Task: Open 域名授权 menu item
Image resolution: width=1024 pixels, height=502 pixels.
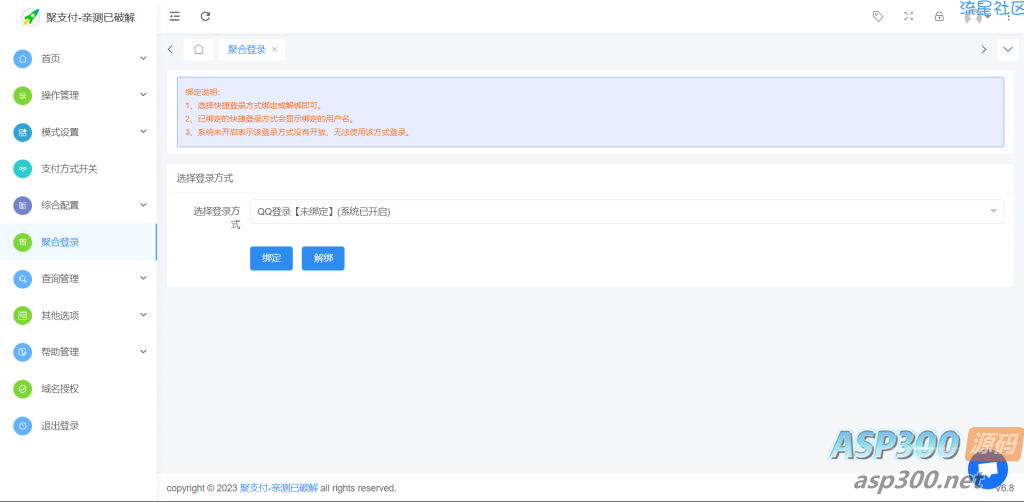Action: (78, 388)
